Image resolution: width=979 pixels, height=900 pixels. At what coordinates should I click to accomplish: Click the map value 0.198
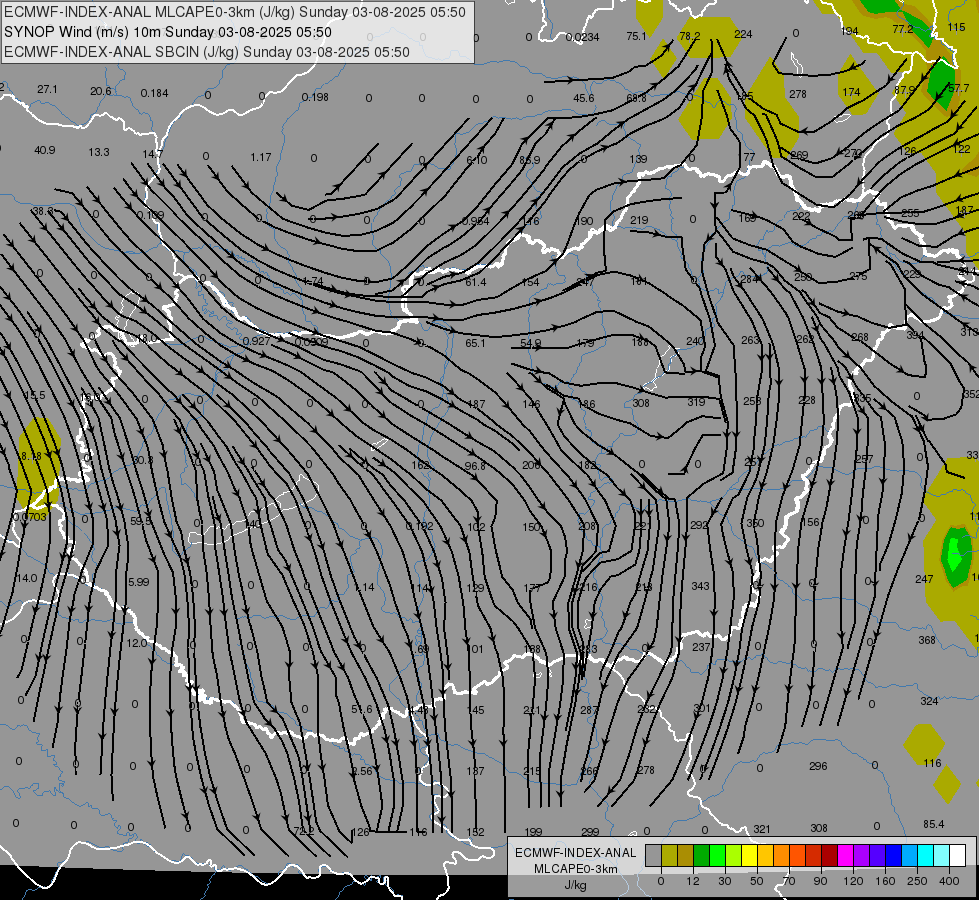pos(315,97)
